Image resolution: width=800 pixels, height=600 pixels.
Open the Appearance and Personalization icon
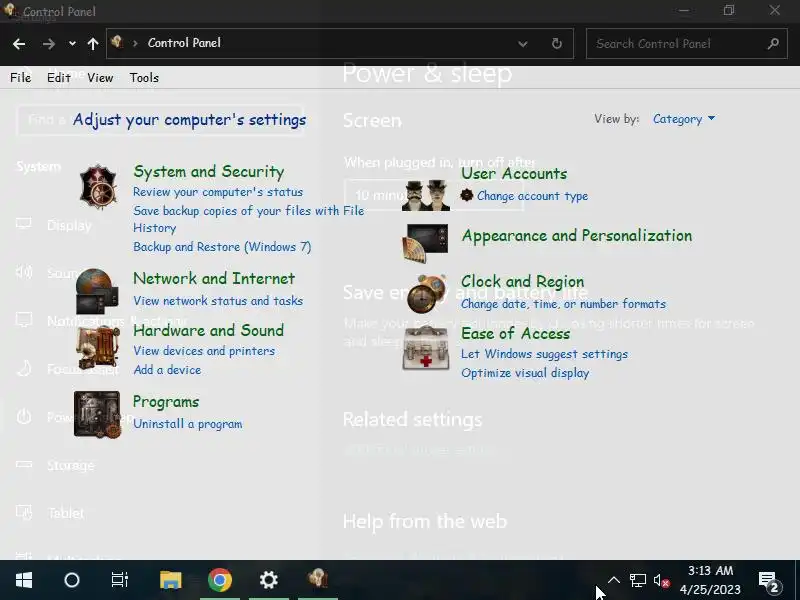coord(426,243)
